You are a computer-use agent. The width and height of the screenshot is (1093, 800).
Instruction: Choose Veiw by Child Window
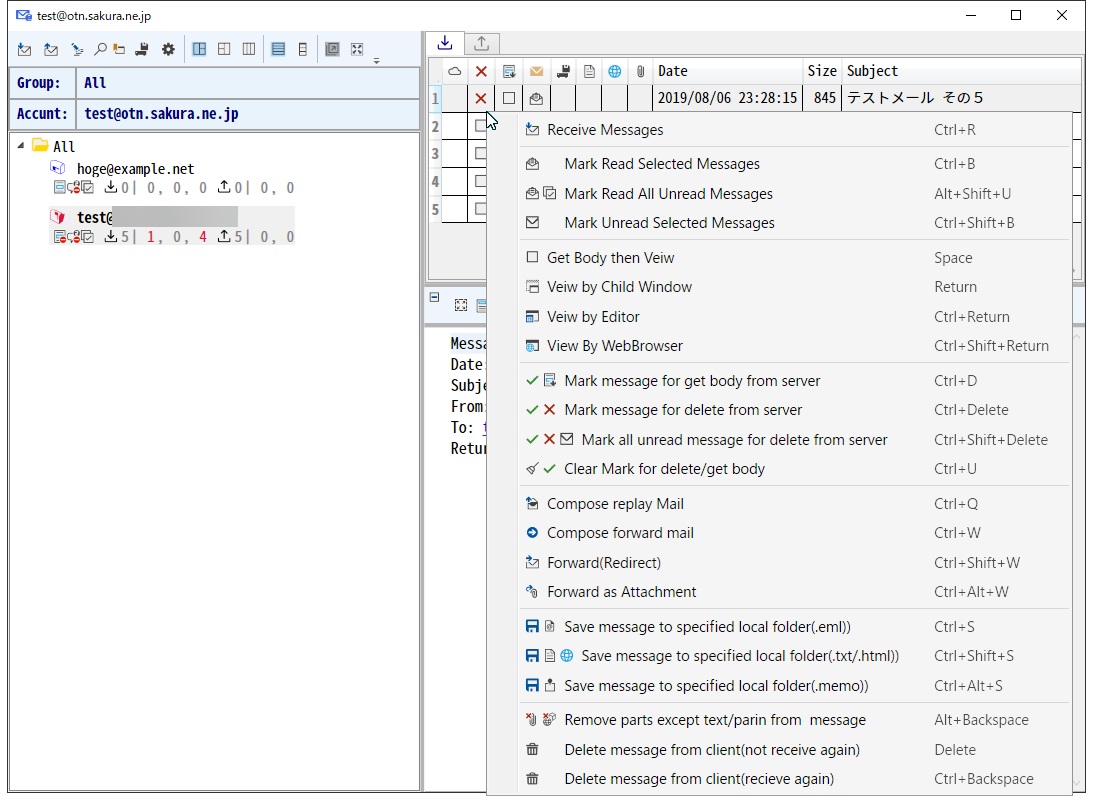point(795,287)
